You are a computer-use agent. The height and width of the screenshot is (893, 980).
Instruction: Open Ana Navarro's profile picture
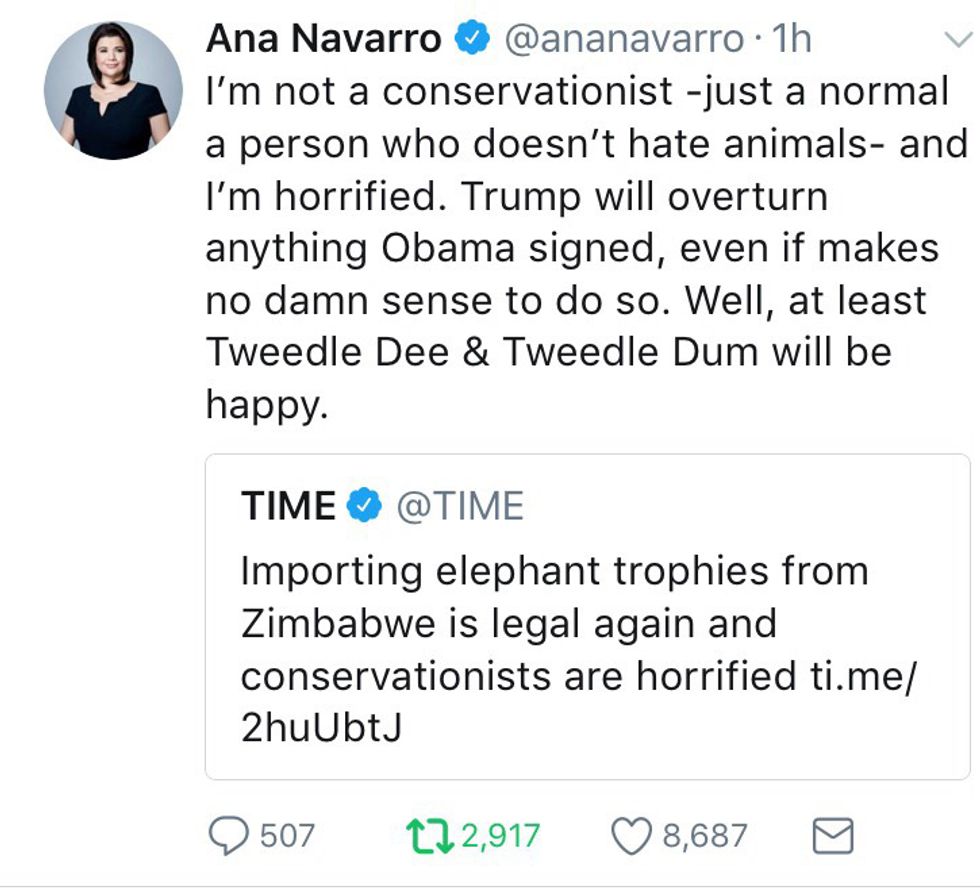[114, 90]
